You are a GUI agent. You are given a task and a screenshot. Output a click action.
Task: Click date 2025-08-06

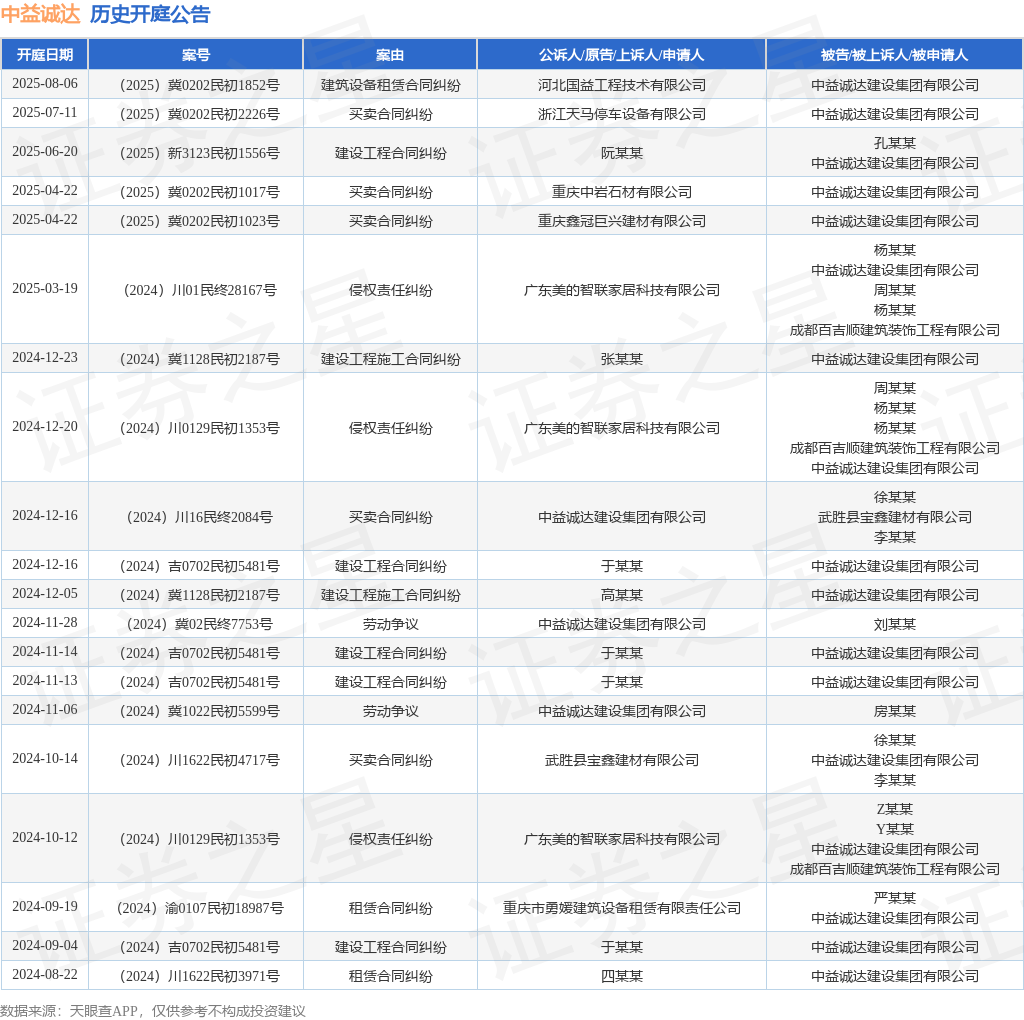pos(44,84)
